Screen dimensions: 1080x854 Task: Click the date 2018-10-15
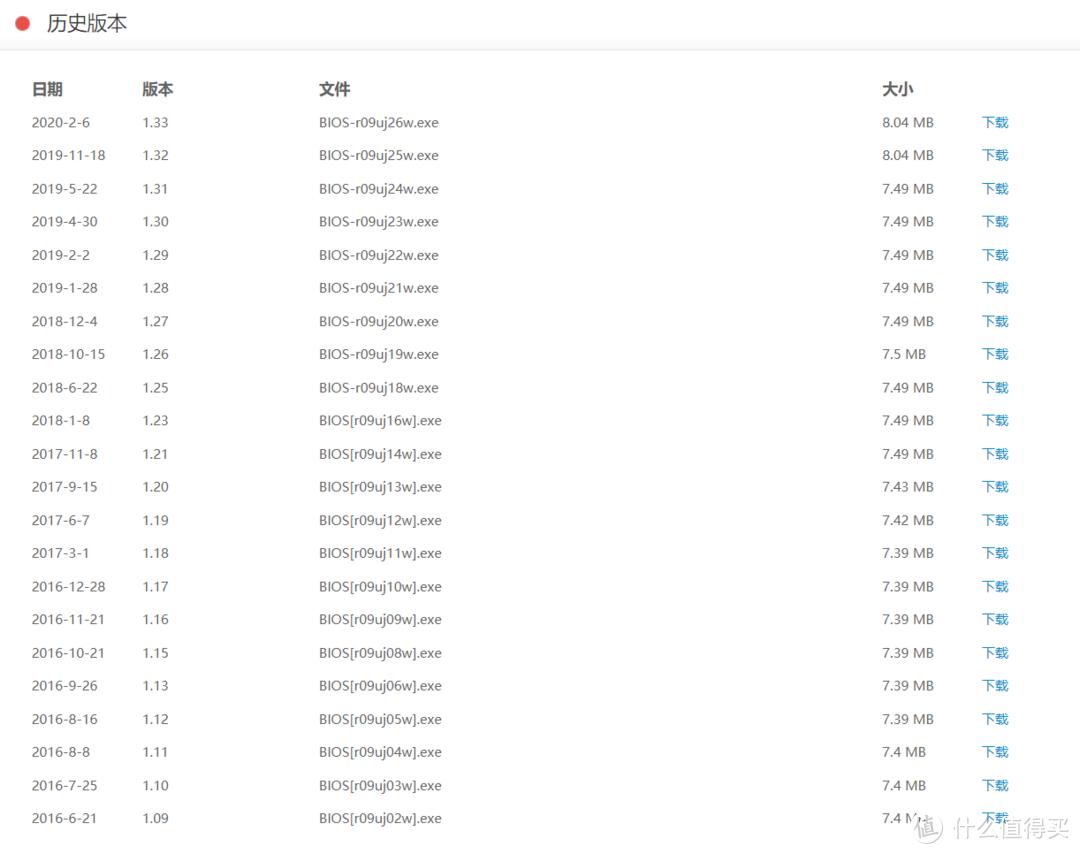click(x=68, y=355)
